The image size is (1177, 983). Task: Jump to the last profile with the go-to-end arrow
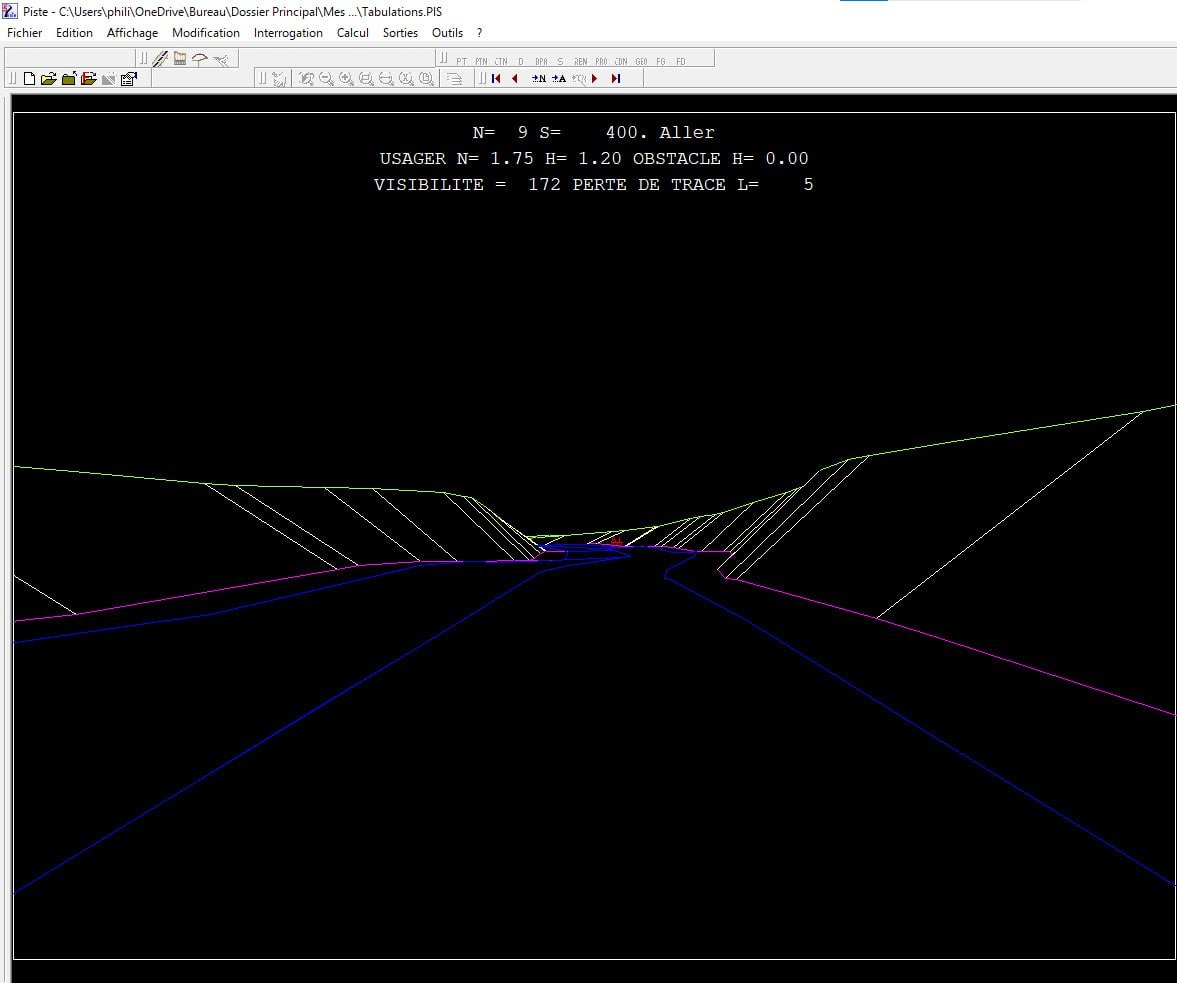pos(616,79)
